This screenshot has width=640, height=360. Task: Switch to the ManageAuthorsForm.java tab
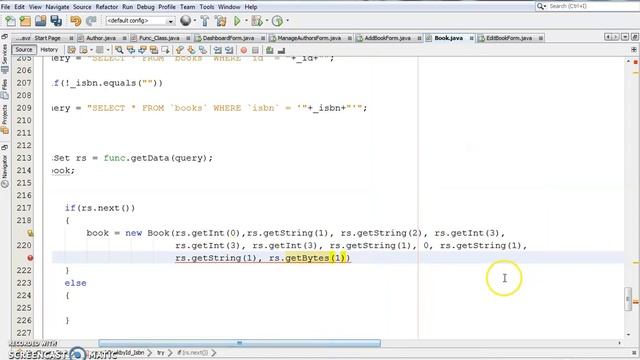(309, 38)
